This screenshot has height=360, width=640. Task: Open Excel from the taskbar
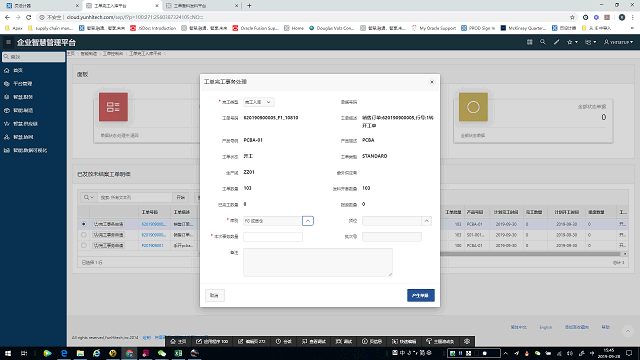click(x=178, y=353)
